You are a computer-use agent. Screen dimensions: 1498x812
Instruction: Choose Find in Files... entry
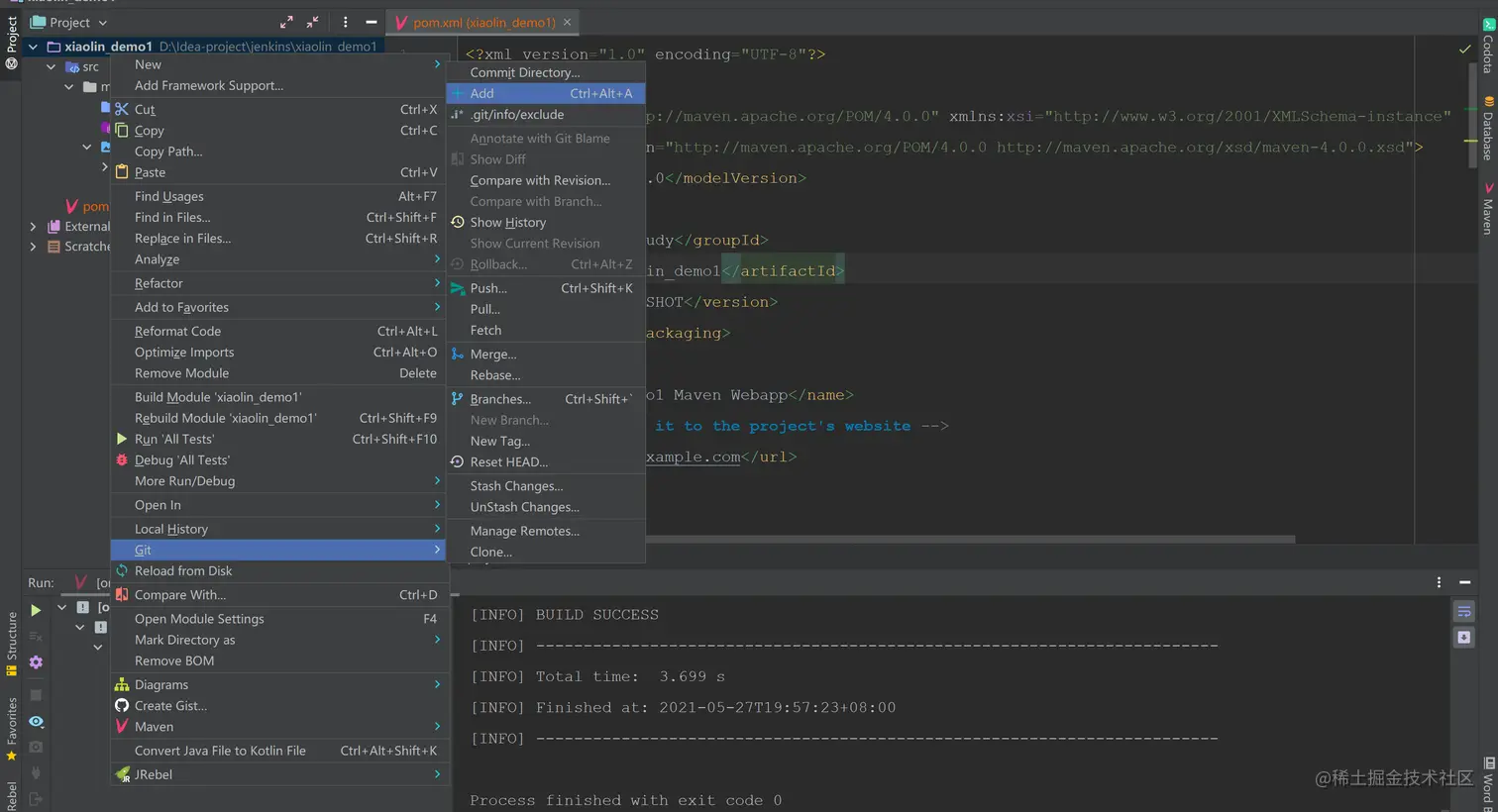[x=277, y=218]
